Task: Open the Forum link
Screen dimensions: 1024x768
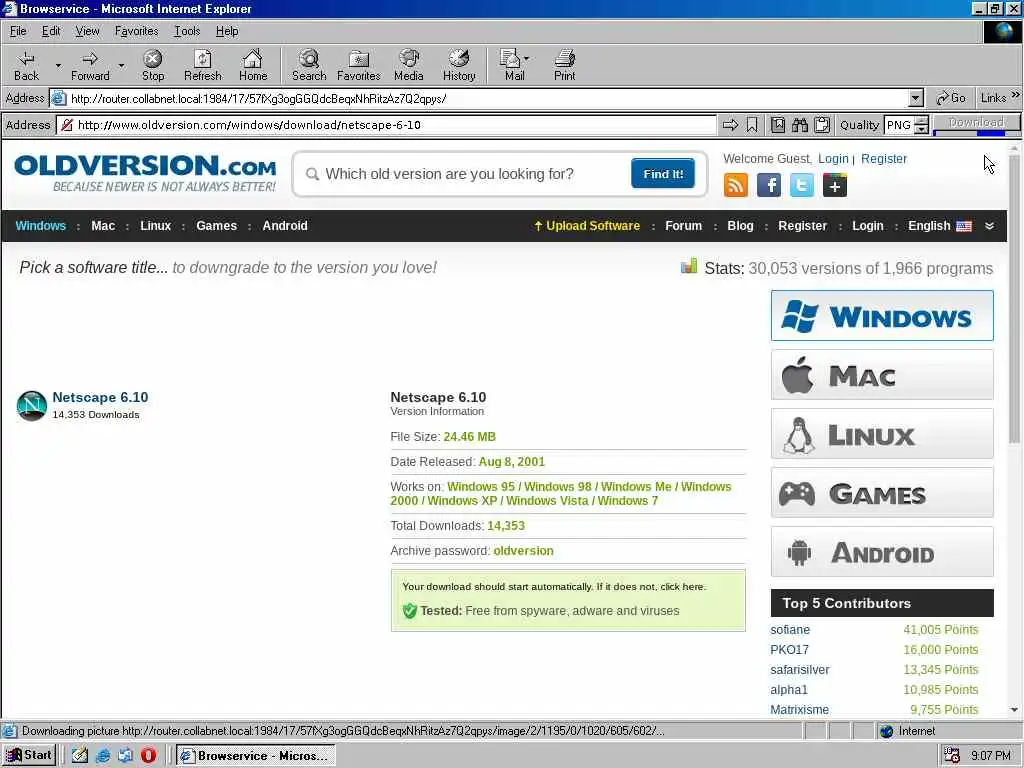Action: [x=683, y=226]
